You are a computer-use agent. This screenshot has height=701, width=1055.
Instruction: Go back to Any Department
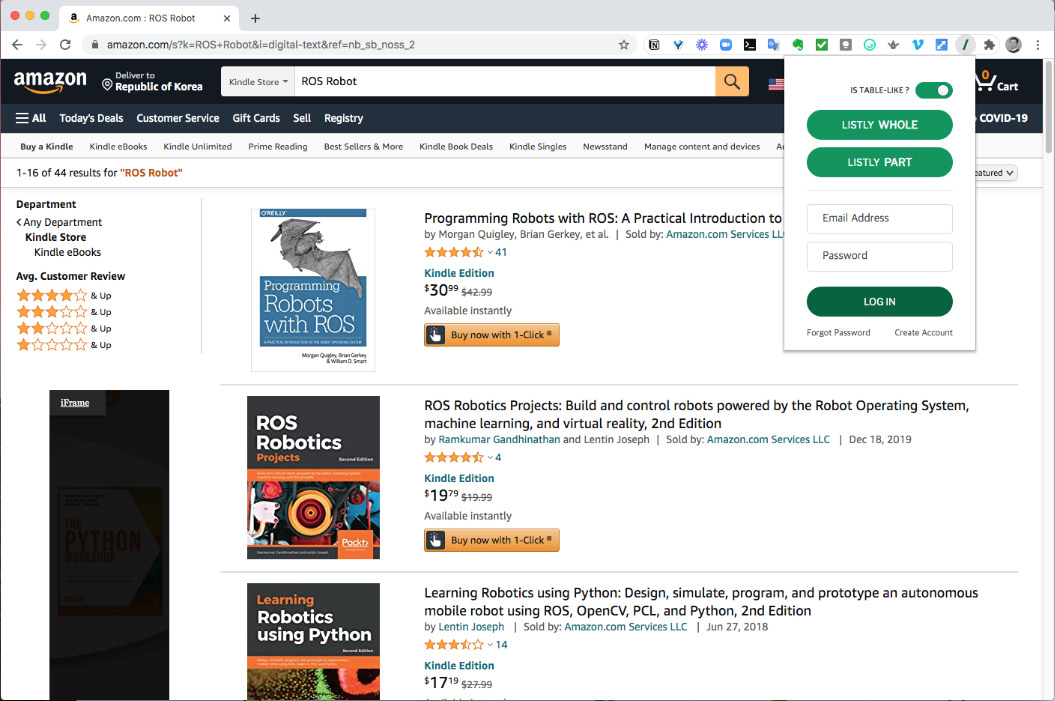[x=59, y=223]
